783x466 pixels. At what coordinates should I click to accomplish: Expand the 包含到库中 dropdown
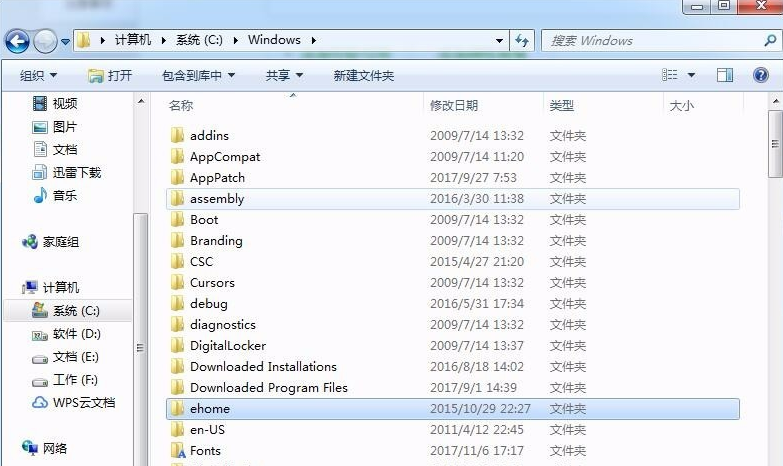[x=198, y=76]
